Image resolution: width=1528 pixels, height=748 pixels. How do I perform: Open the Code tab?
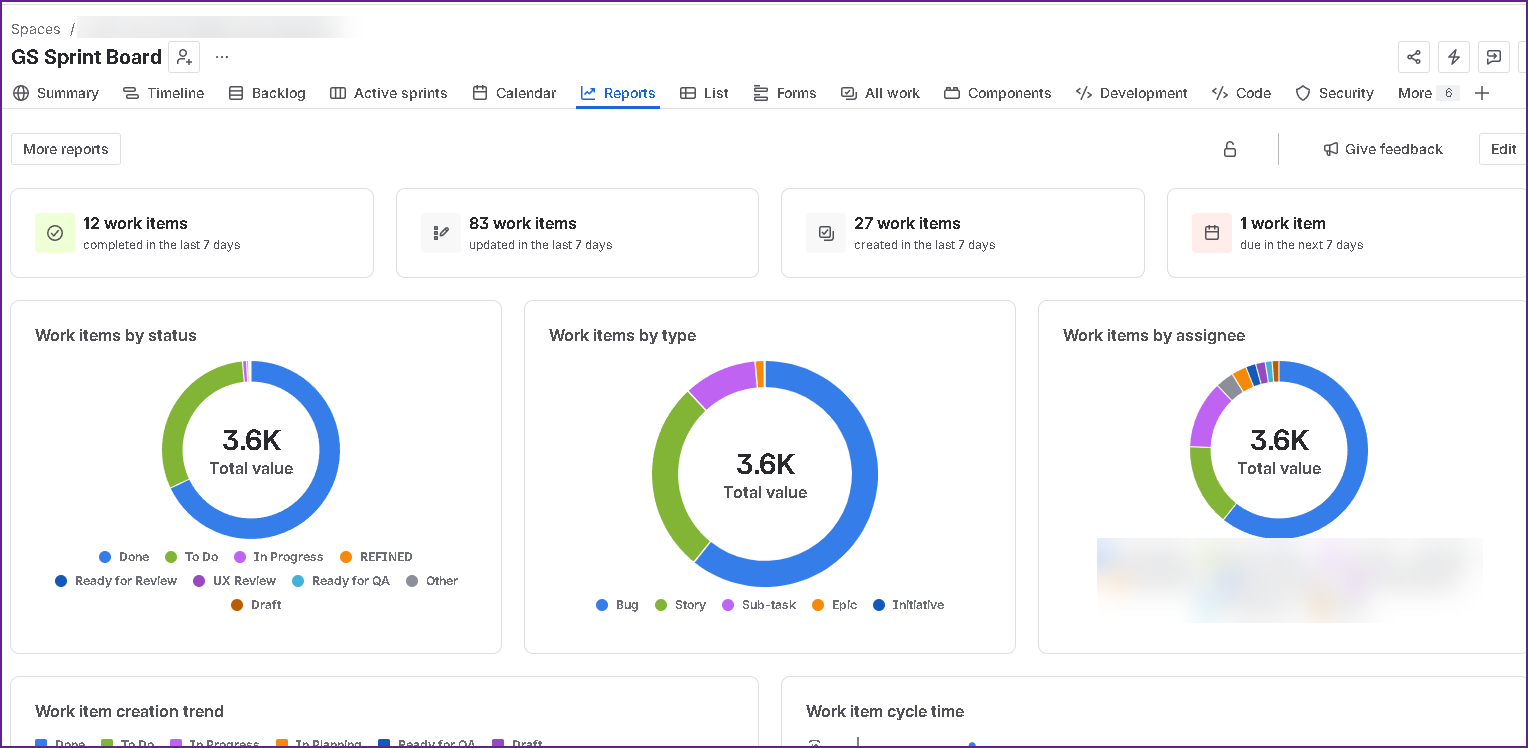[x=1241, y=93]
